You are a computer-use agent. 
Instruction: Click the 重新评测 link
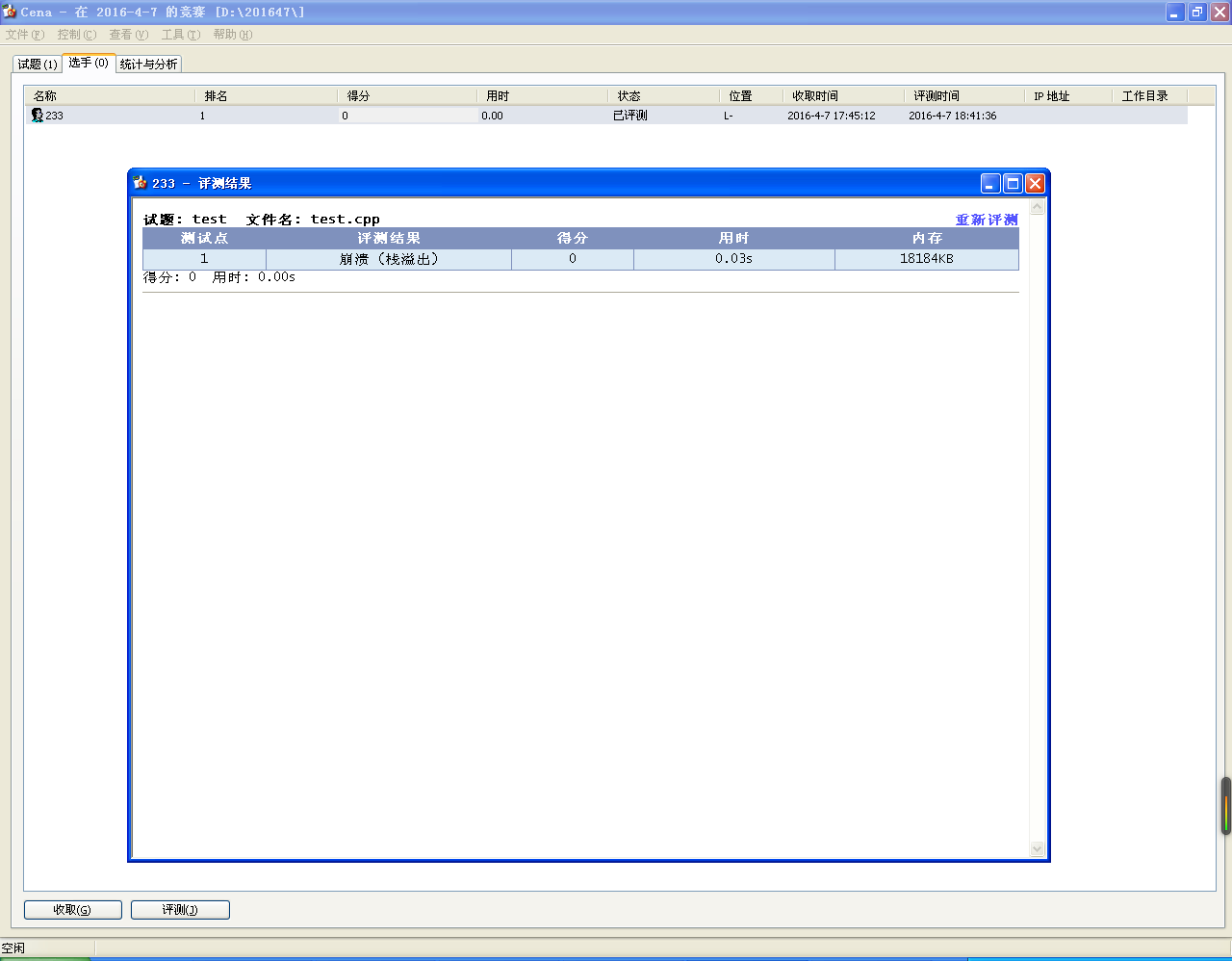click(x=987, y=220)
